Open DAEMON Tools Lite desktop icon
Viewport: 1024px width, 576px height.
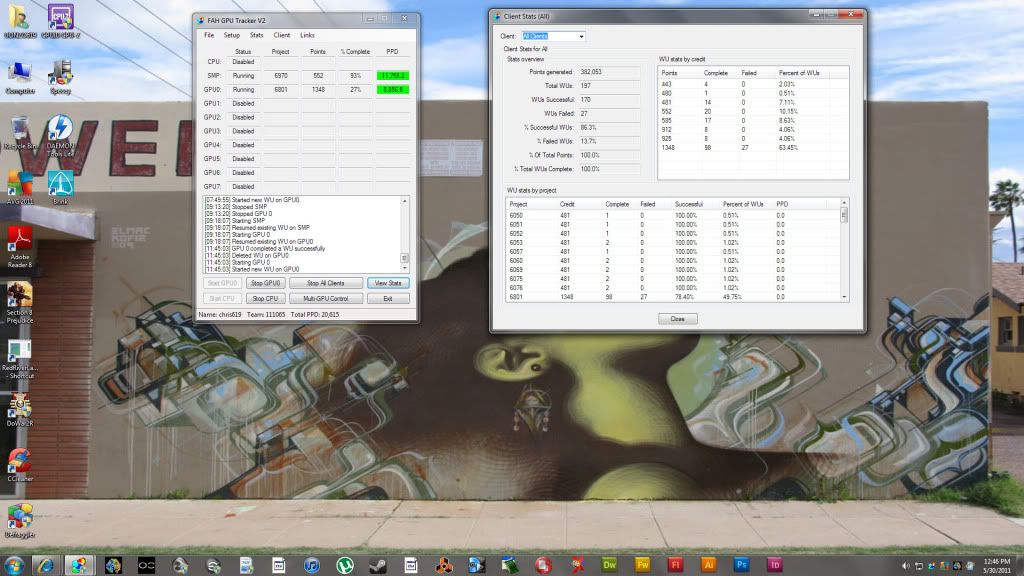(x=60, y=130)
